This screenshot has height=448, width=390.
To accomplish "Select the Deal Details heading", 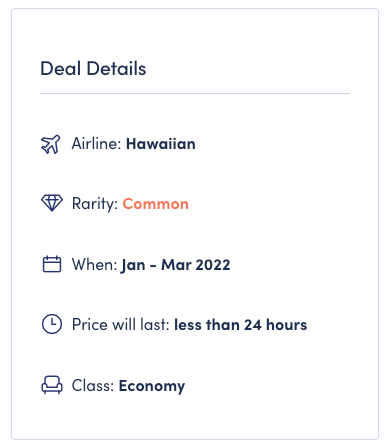I will pos(93,69).
